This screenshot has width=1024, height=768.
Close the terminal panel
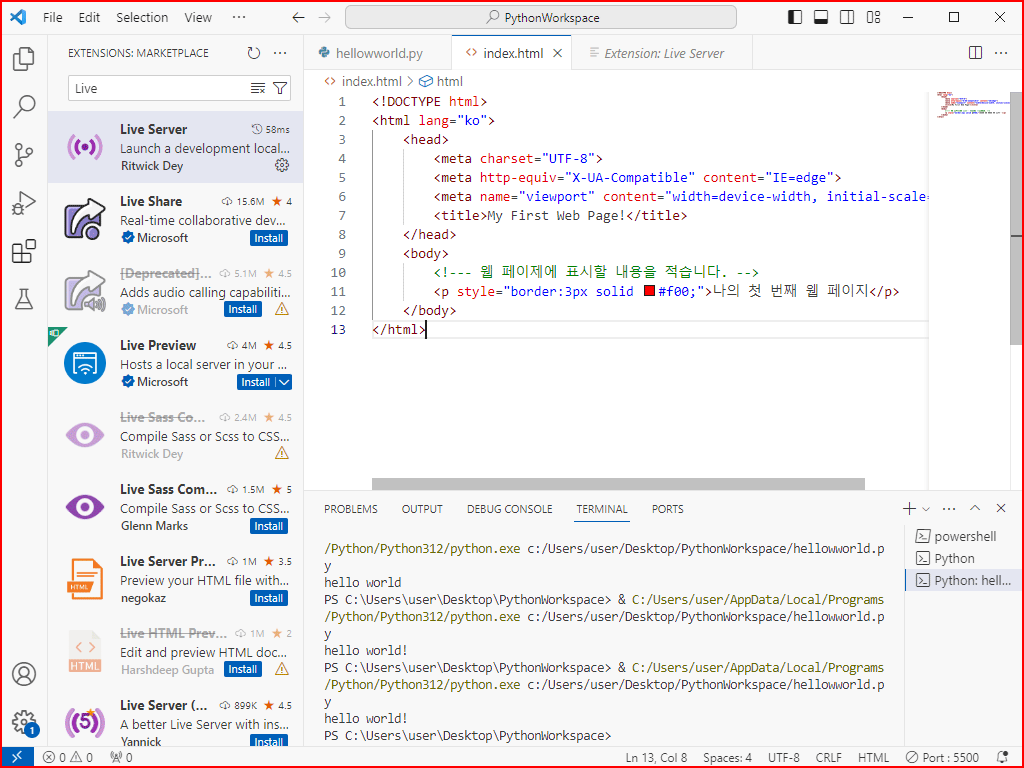pyautogui.click(x=1000, y=508)
